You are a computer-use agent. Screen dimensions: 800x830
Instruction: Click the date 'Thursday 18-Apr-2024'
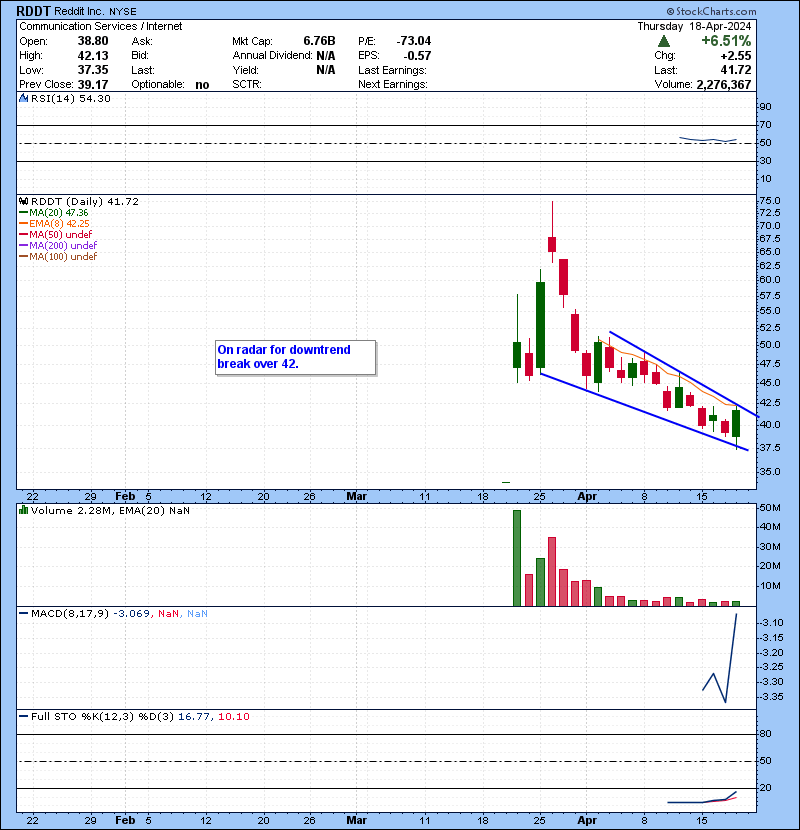[x=694, y=26]
